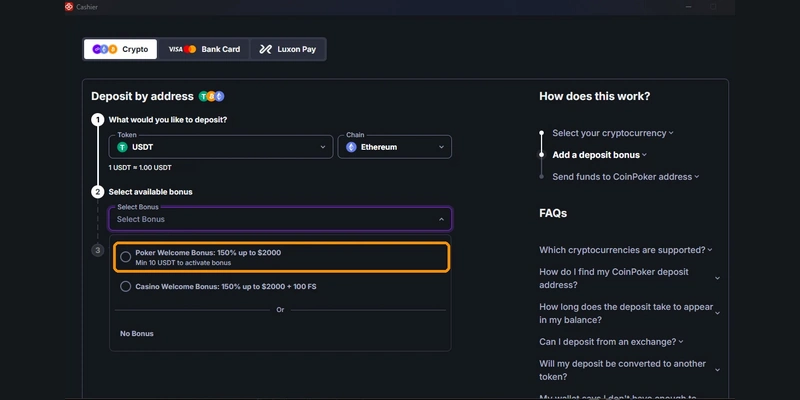Select the Luxon Pay tab
The width and height of the screenshot is (800, 400).
287,49
